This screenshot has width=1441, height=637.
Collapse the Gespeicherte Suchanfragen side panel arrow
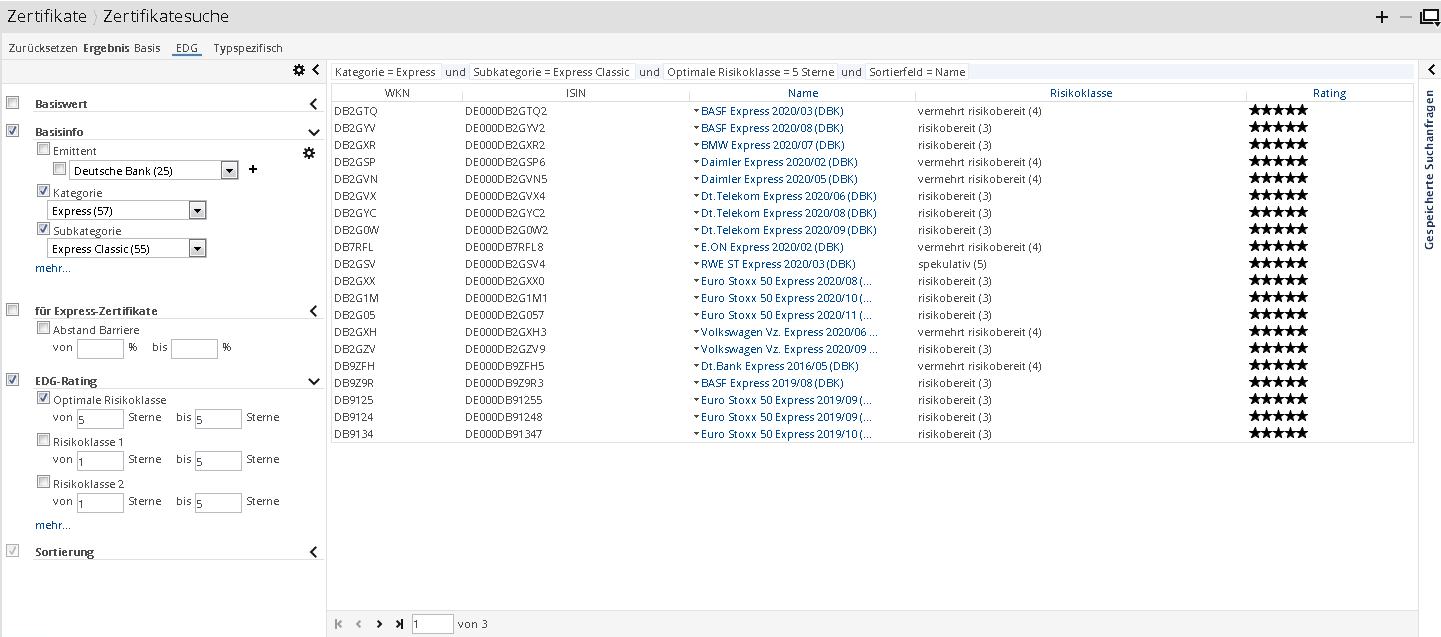tap(1431, 71)
